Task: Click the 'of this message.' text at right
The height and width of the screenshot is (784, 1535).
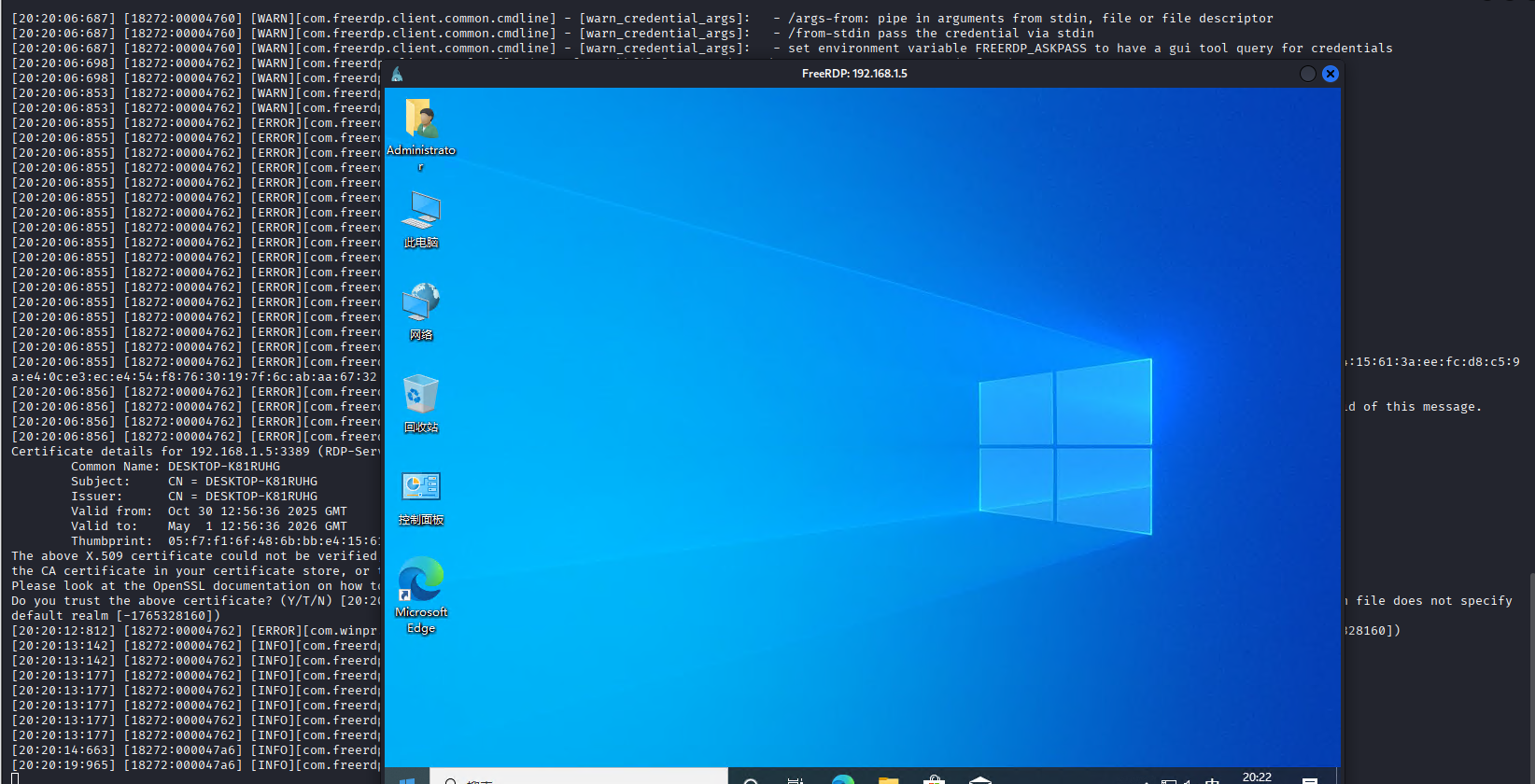Action: tap(1422, 406)
